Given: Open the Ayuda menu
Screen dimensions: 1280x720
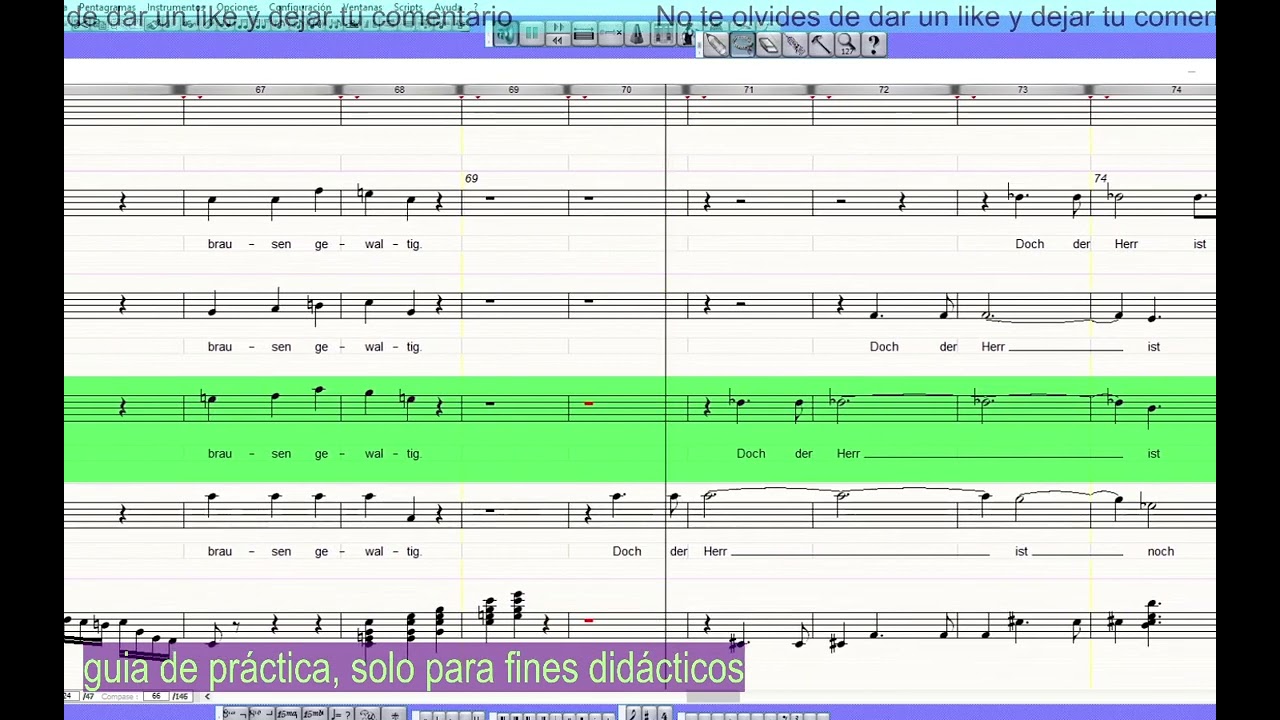Looking at the screenshot, I should coord(448,8).
